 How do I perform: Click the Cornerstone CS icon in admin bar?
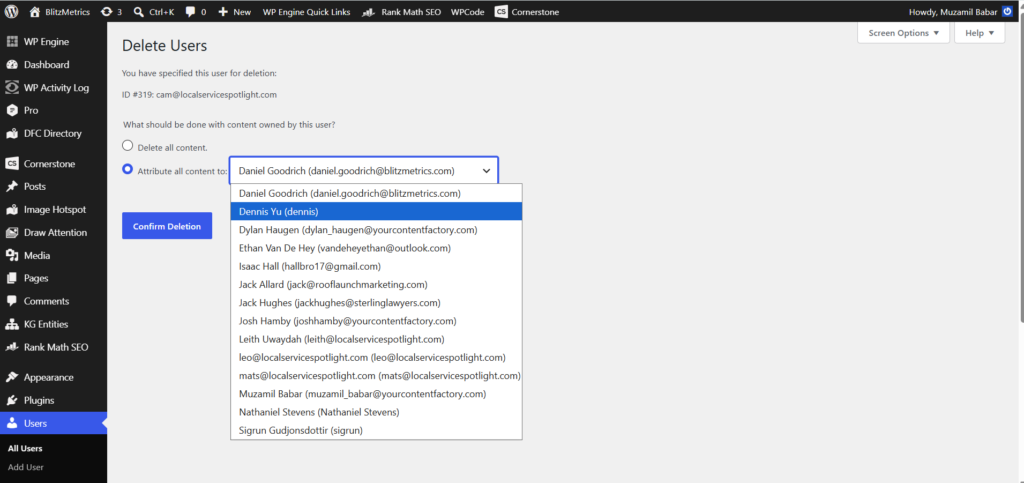(x=501, y=12)
